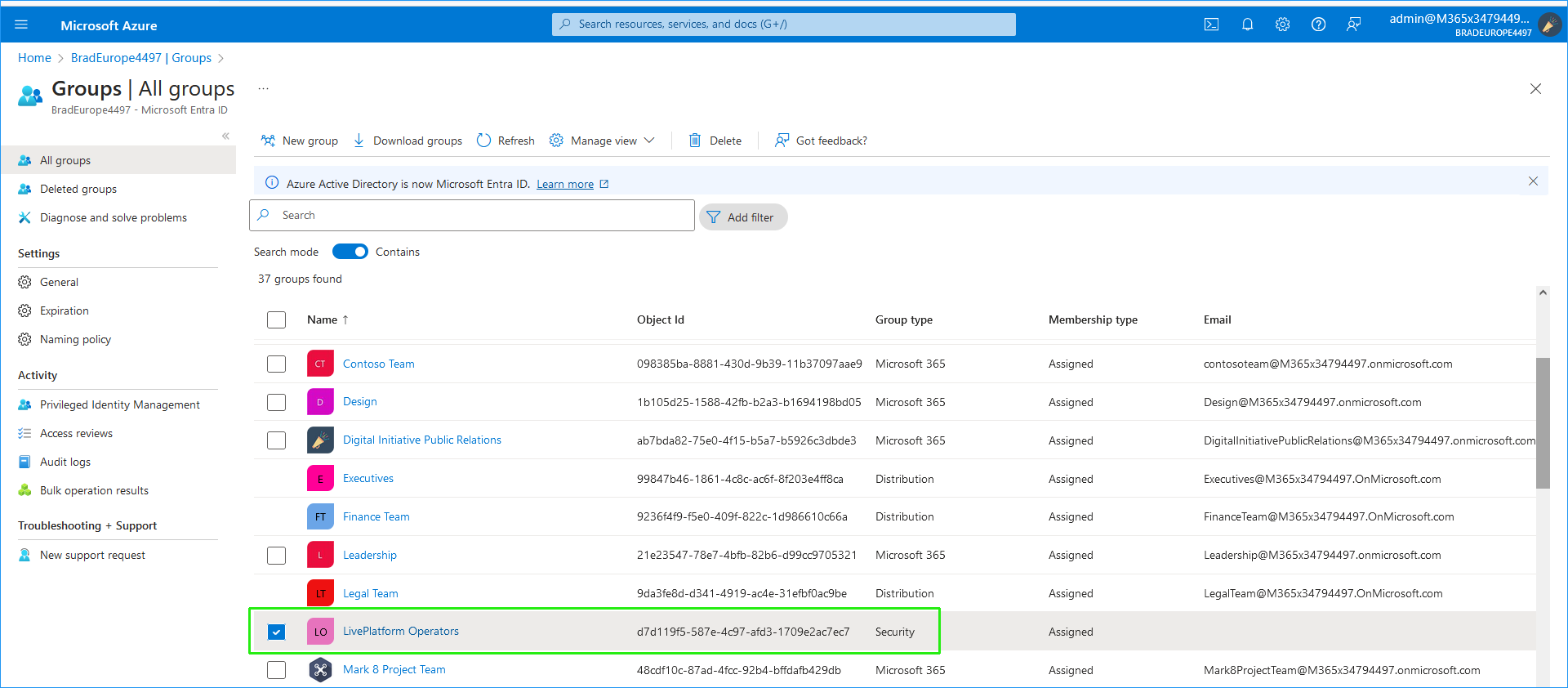Check the Design group checkbox
Image resolution: width=1568 pixels, height=688 pixels.
click(277, 402)
